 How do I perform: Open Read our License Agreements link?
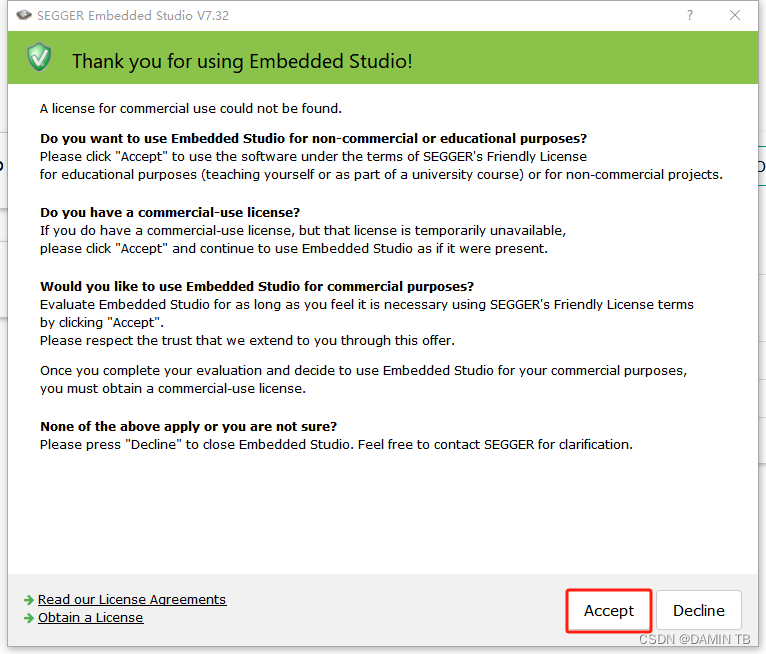pos(132,599)
